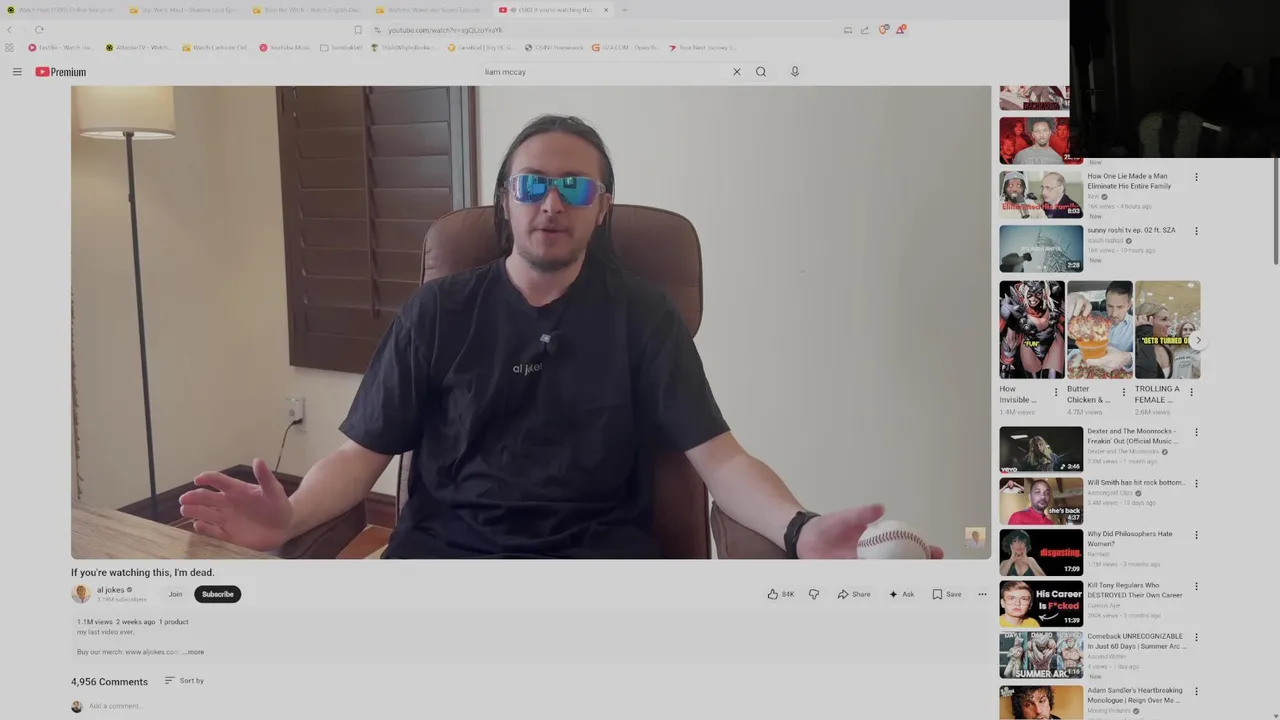Show next shorts with arrow
The width and height of the screenshot is (1280, 720).
click(x=1198, y=340)
